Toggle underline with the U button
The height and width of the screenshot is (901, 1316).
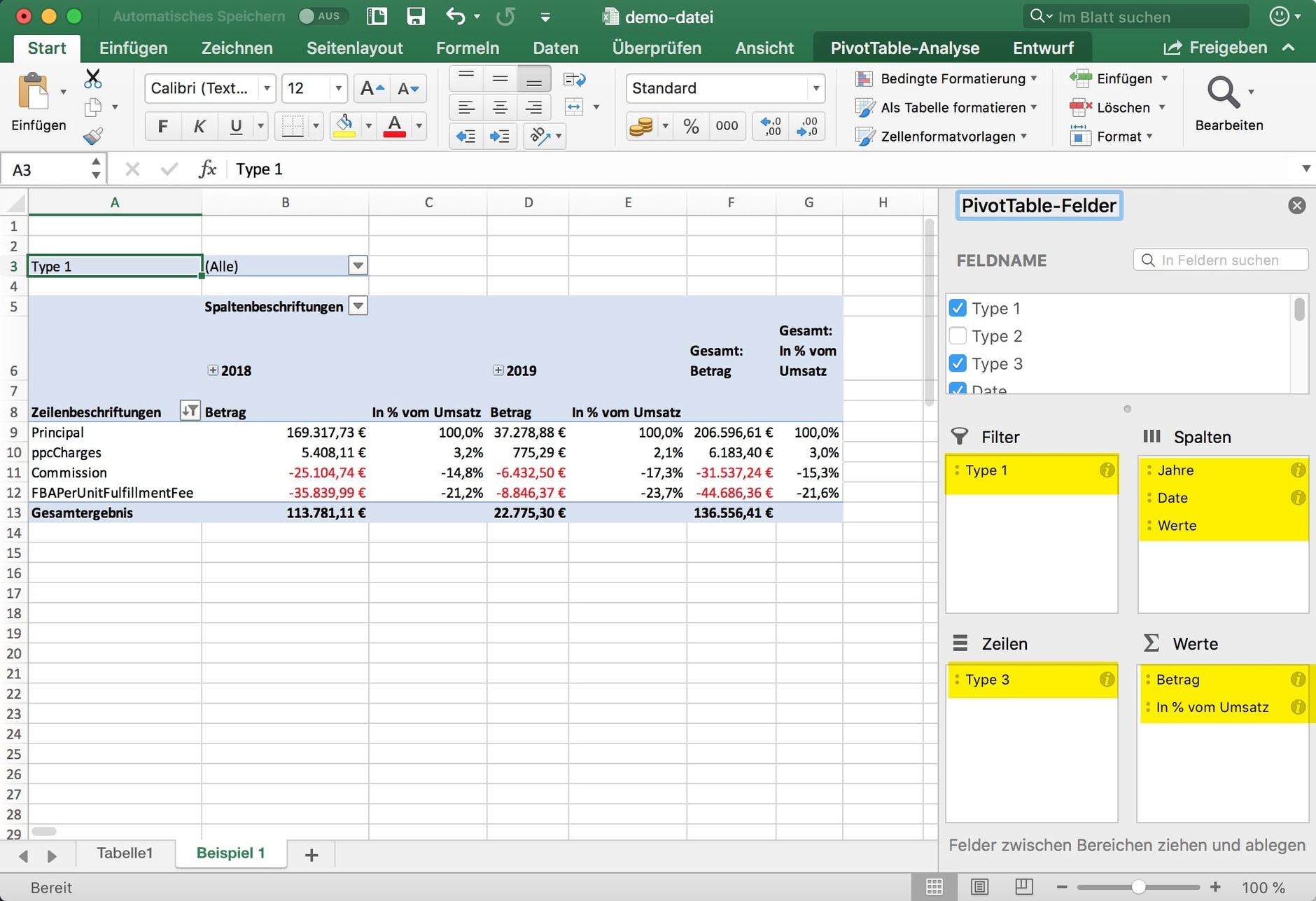tap(236, 126)
